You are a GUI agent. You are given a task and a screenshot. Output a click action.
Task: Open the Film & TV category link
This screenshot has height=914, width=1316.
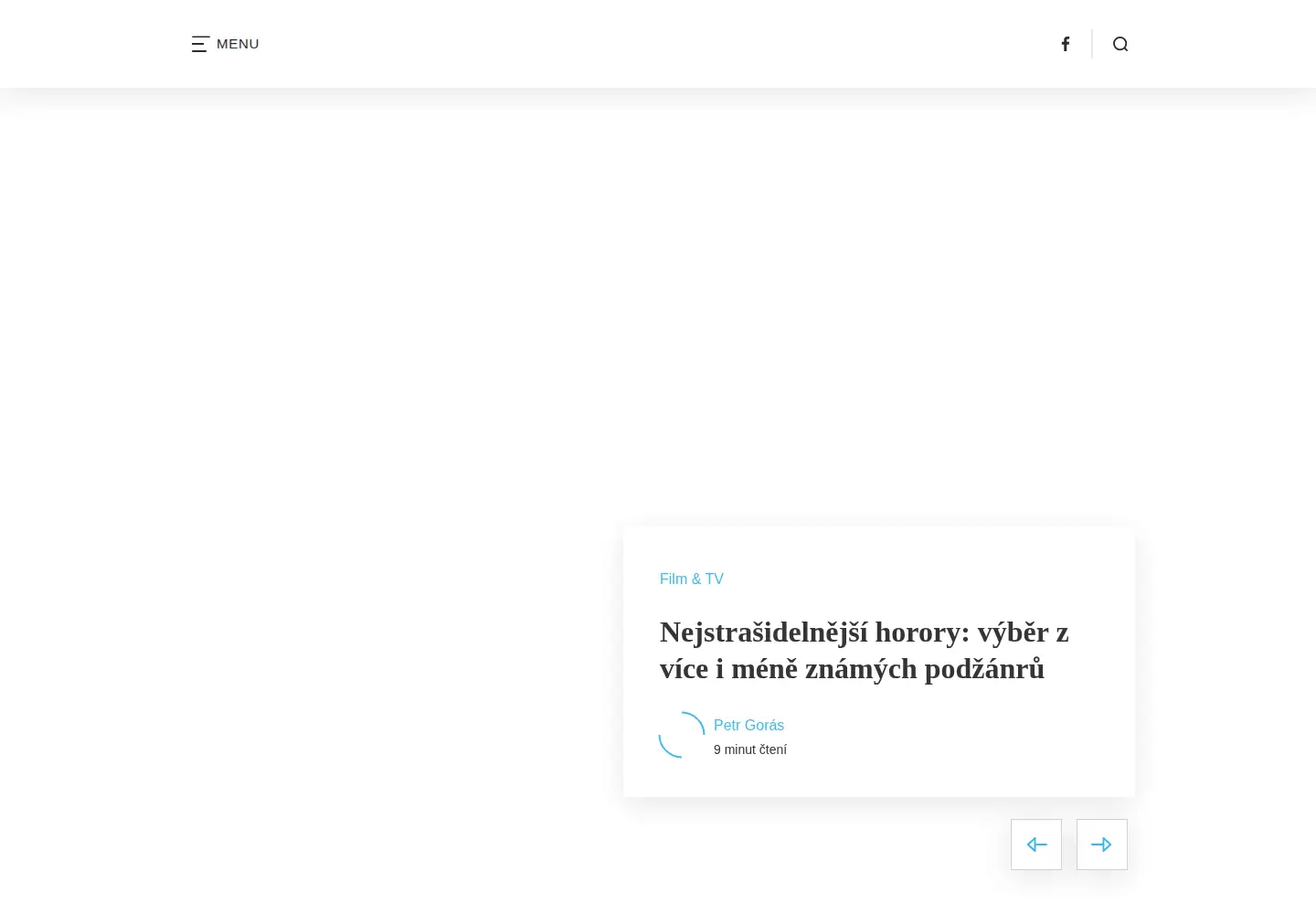coord(692,579)
